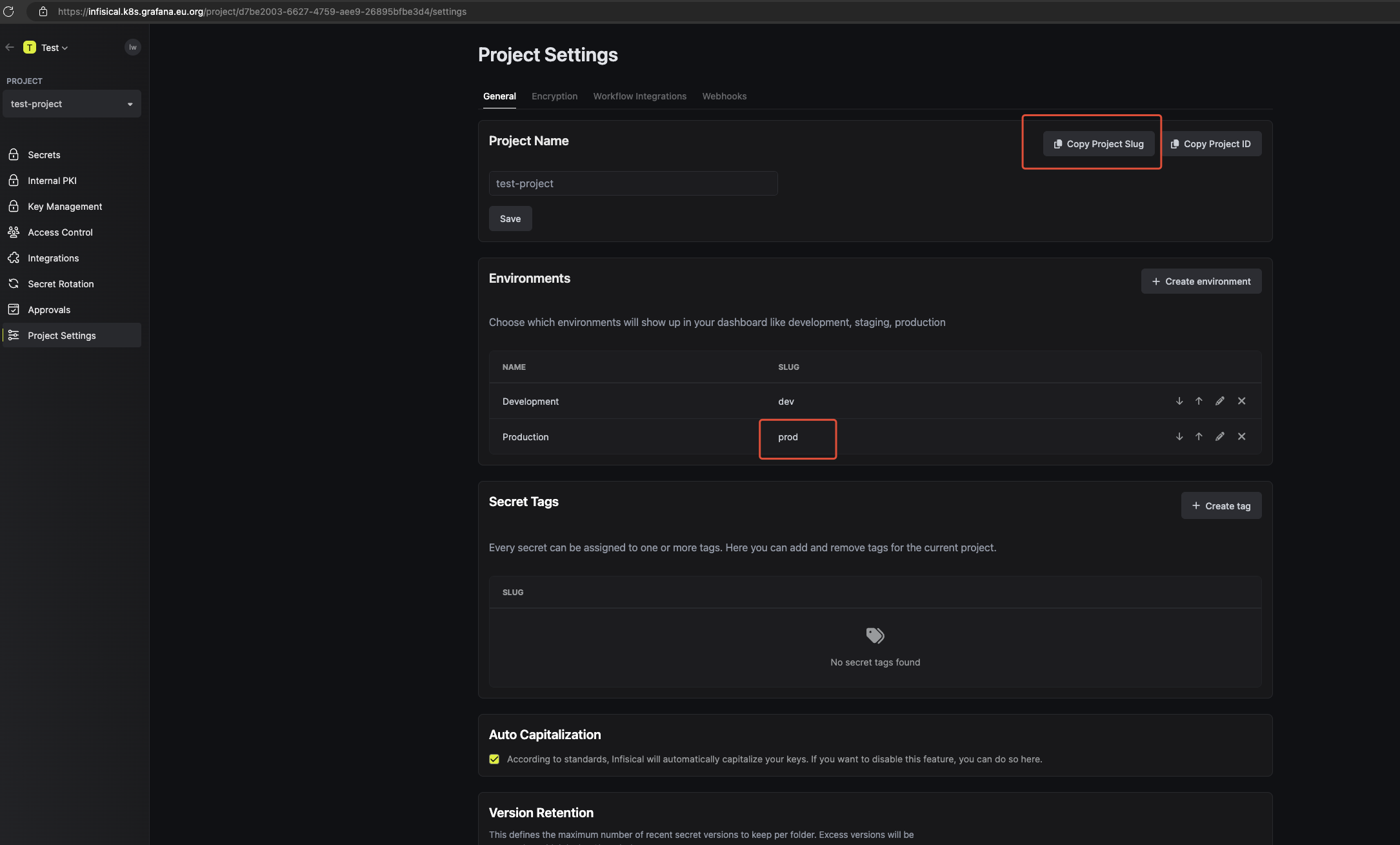Switch to the Encryption tab
Viewport: 1400px width, 845px height.
(x=554, y=96)
